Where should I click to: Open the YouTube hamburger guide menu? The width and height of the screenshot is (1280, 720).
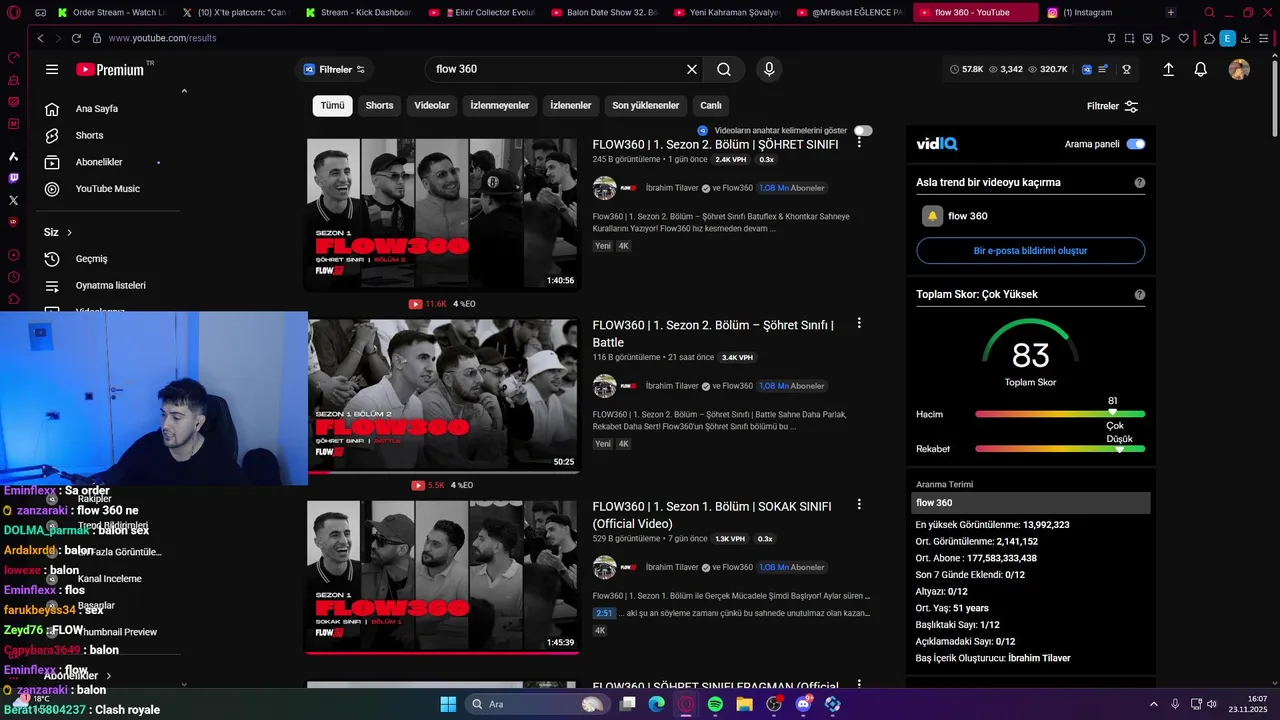(x=52, y=69)
